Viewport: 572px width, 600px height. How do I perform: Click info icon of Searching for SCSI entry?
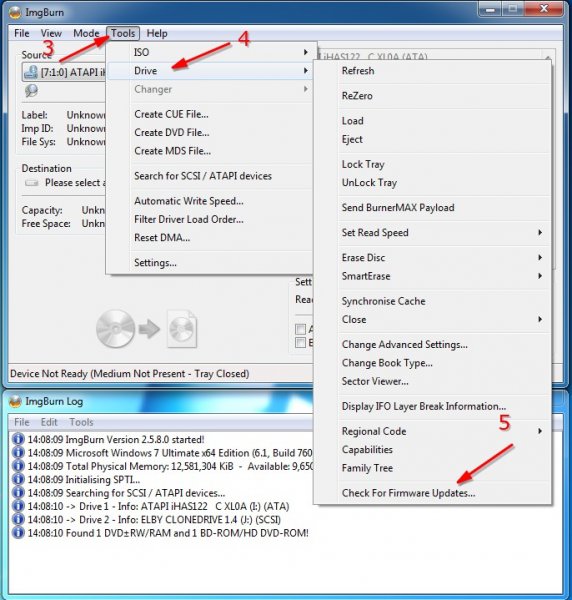(x=18, y=492)
